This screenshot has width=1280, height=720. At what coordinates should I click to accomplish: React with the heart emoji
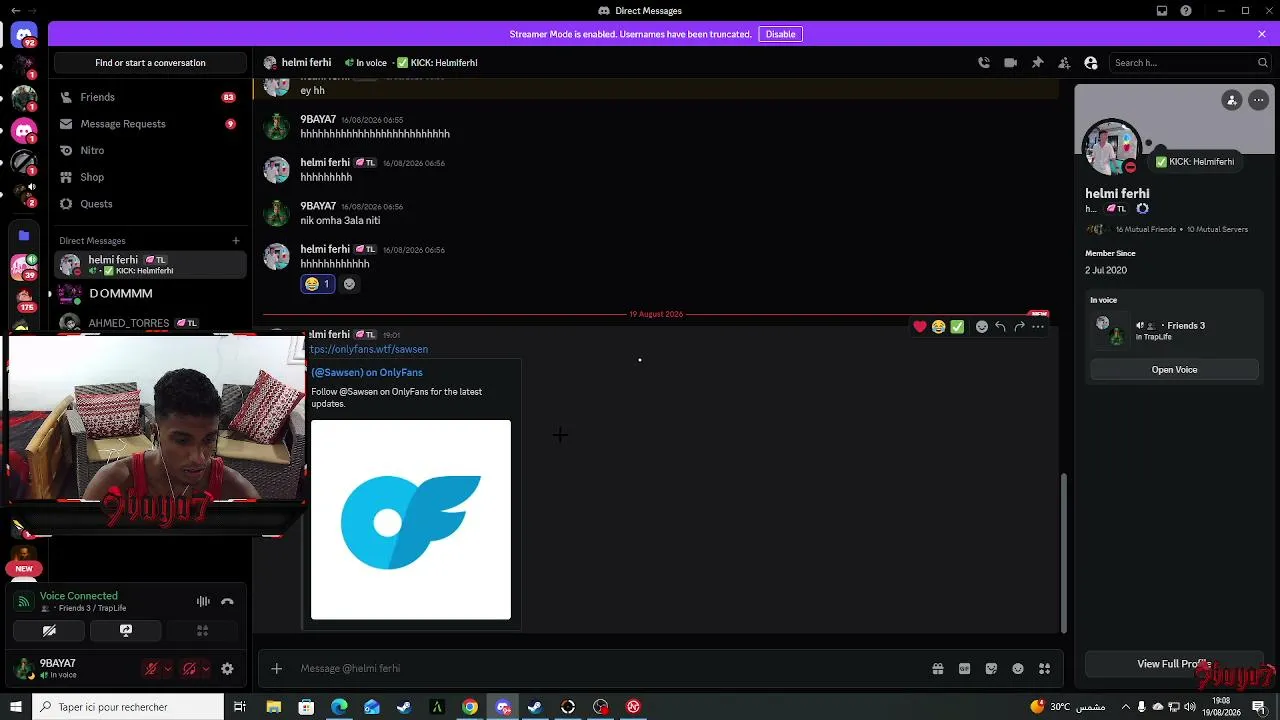click(x=920, y=327)
